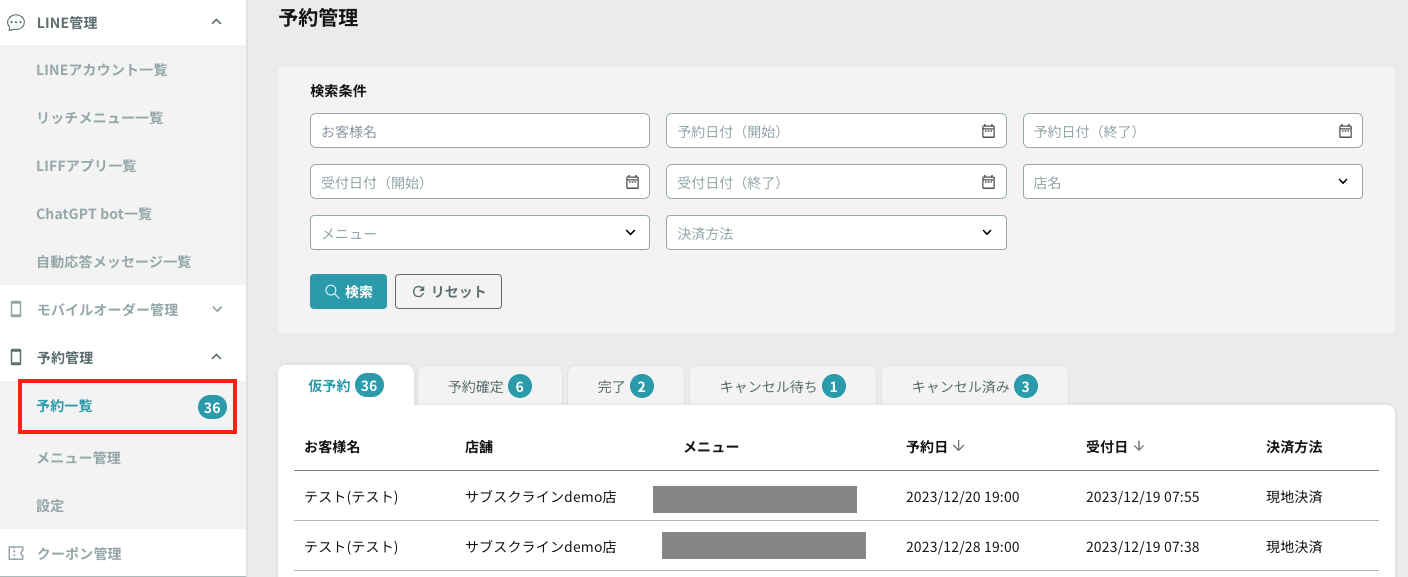The image size is (1408, 577).
Task: Expand the モバイルオーダー管理 section
Action: click(x=217, y=309)
